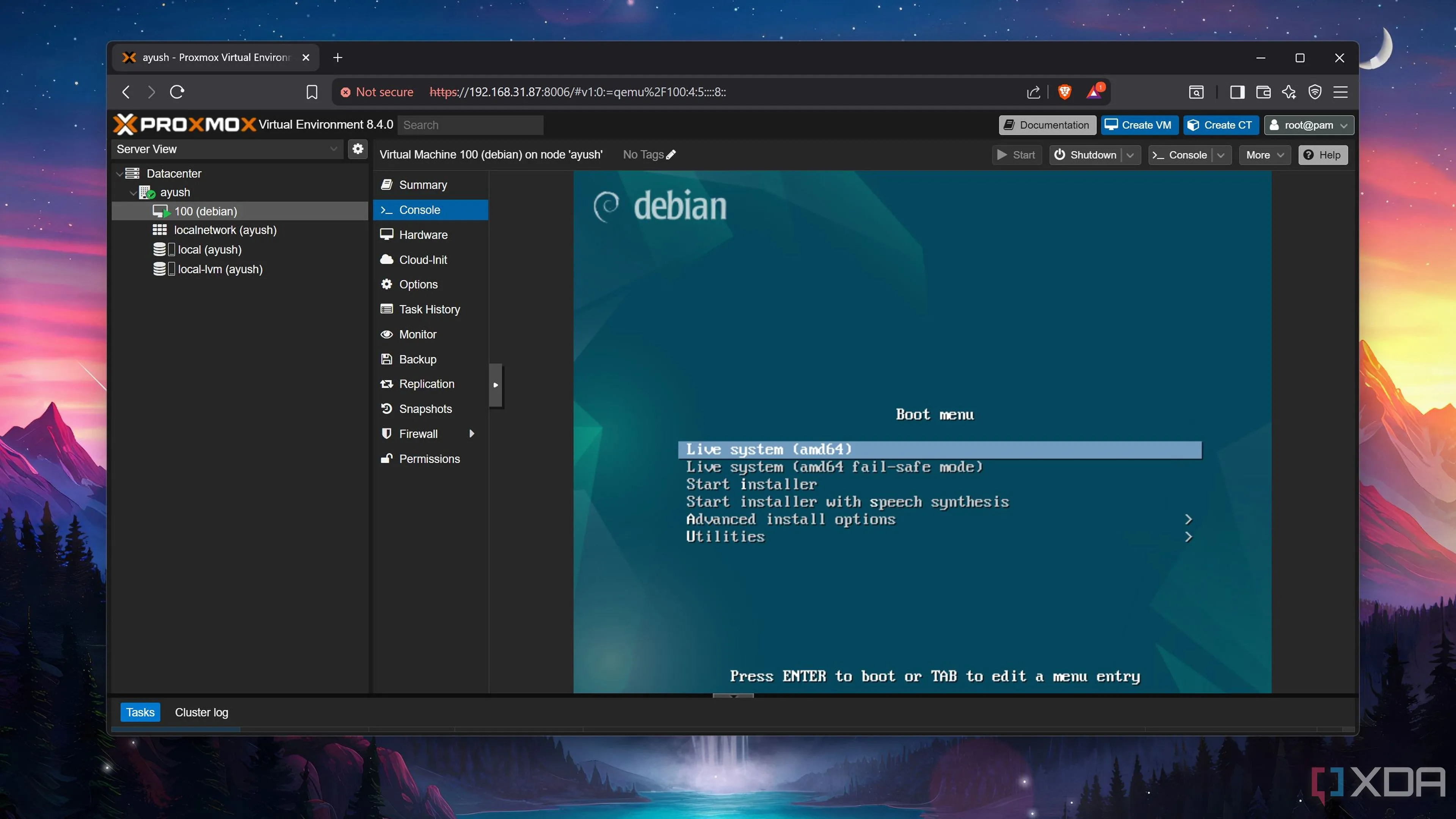Click the Brave Shields lion icon
This screenshot has height=819, width=1456.
coord(1064,91)
